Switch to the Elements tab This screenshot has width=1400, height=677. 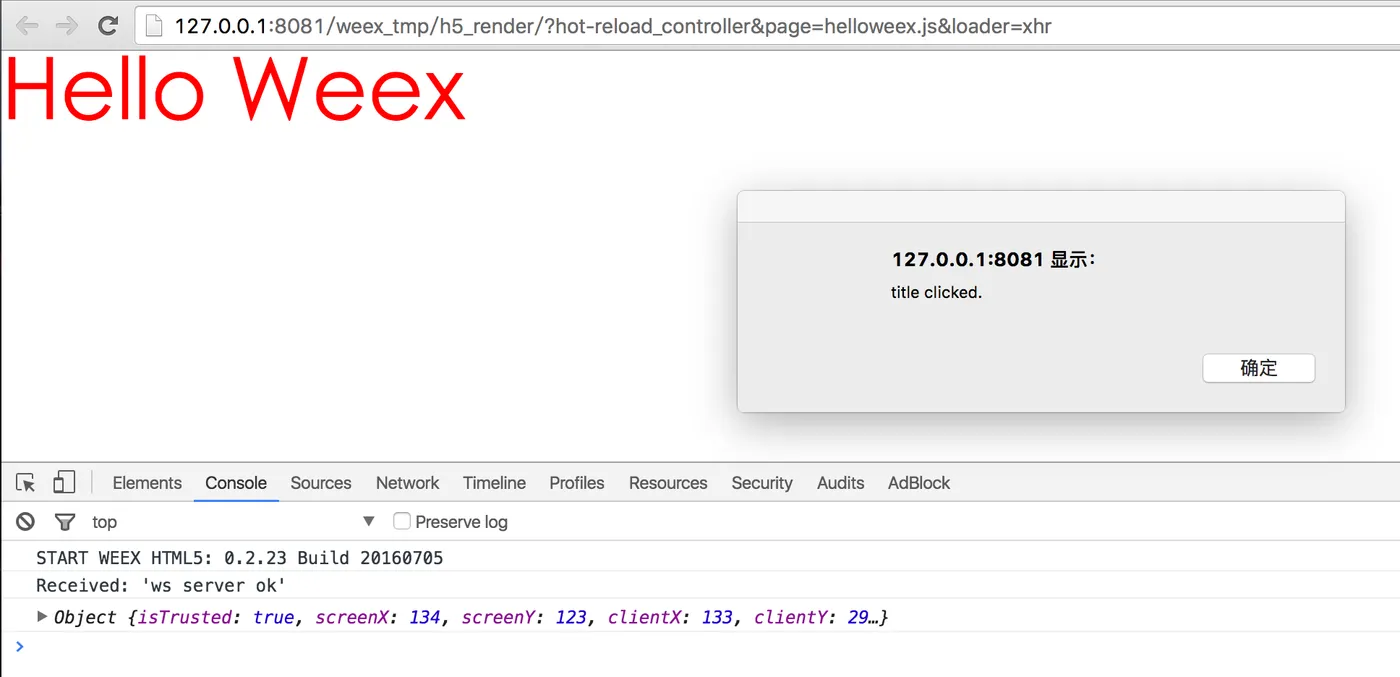147,483
